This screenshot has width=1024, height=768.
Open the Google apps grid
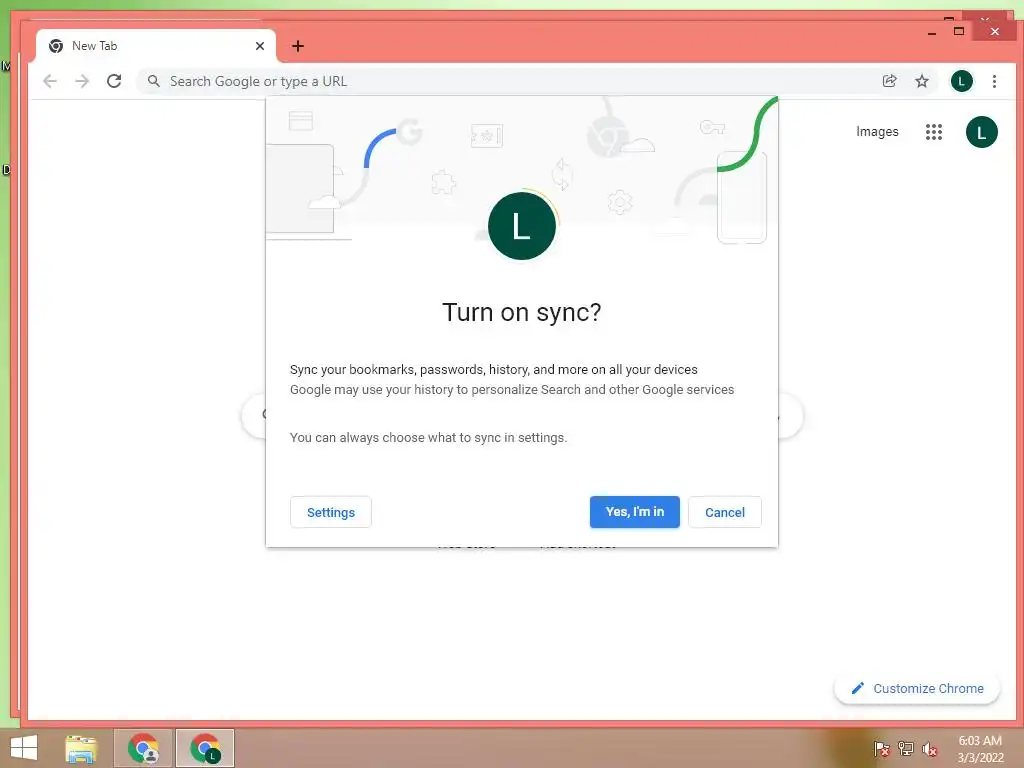[x=934, y=132]
